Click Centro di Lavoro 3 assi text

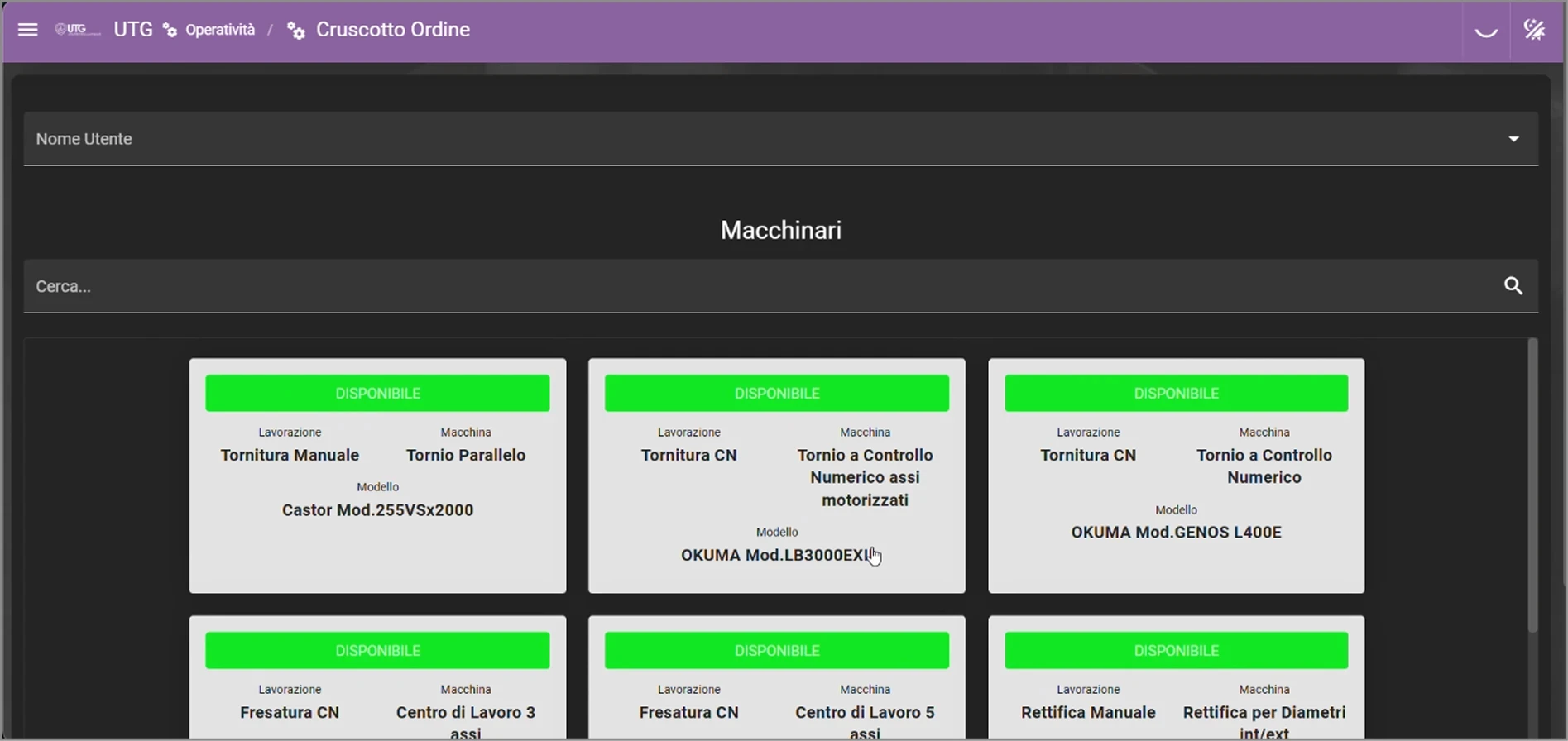[x=466, y=722]
